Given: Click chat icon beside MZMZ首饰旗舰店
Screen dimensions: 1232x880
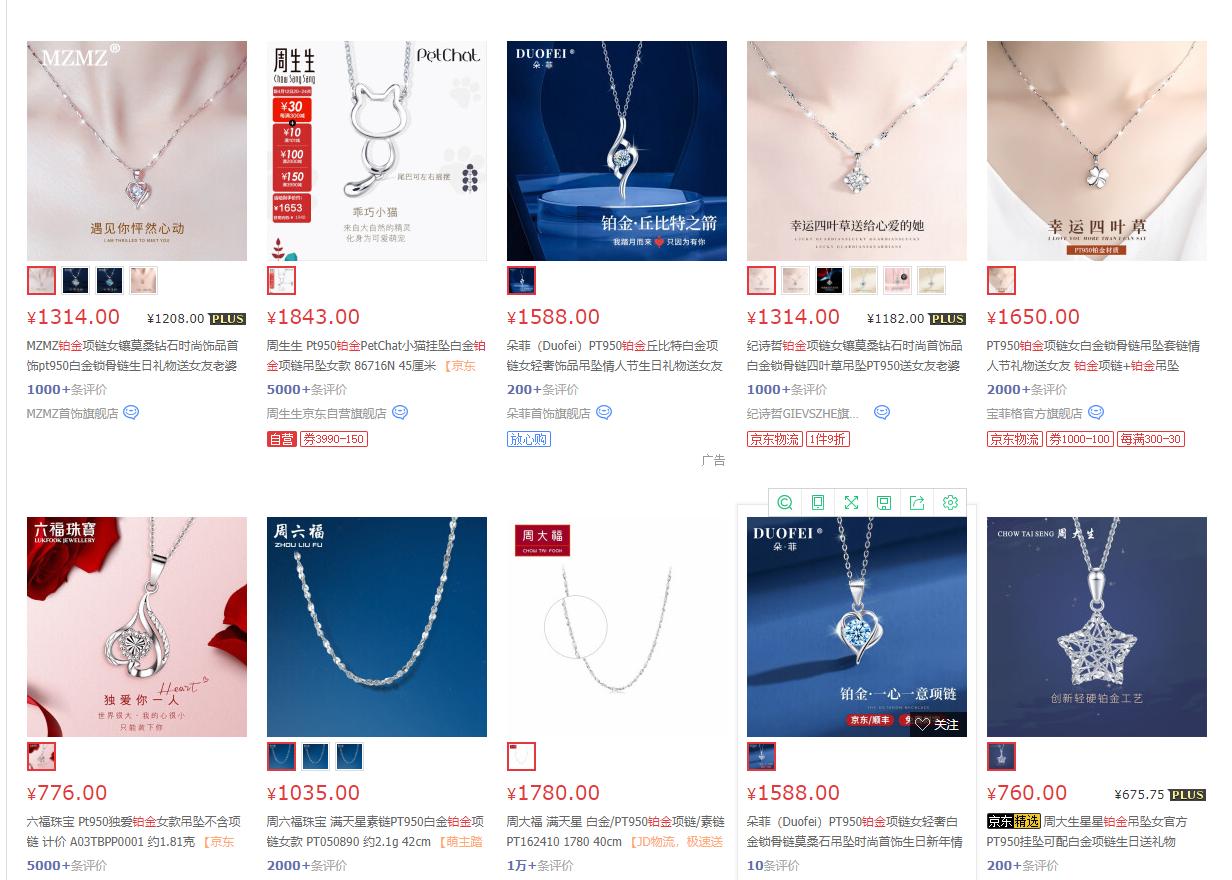Looking at the screenshot, I should tap(131, 413).
